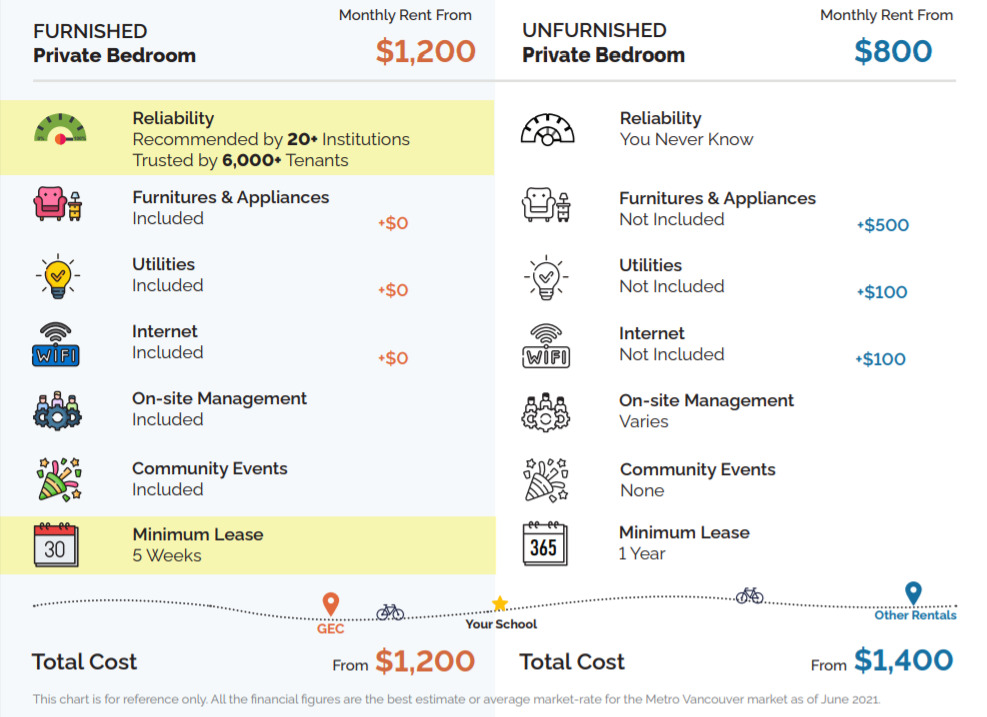
Task: Select the Furnished Private Bedroom heading
Action: 114,44
